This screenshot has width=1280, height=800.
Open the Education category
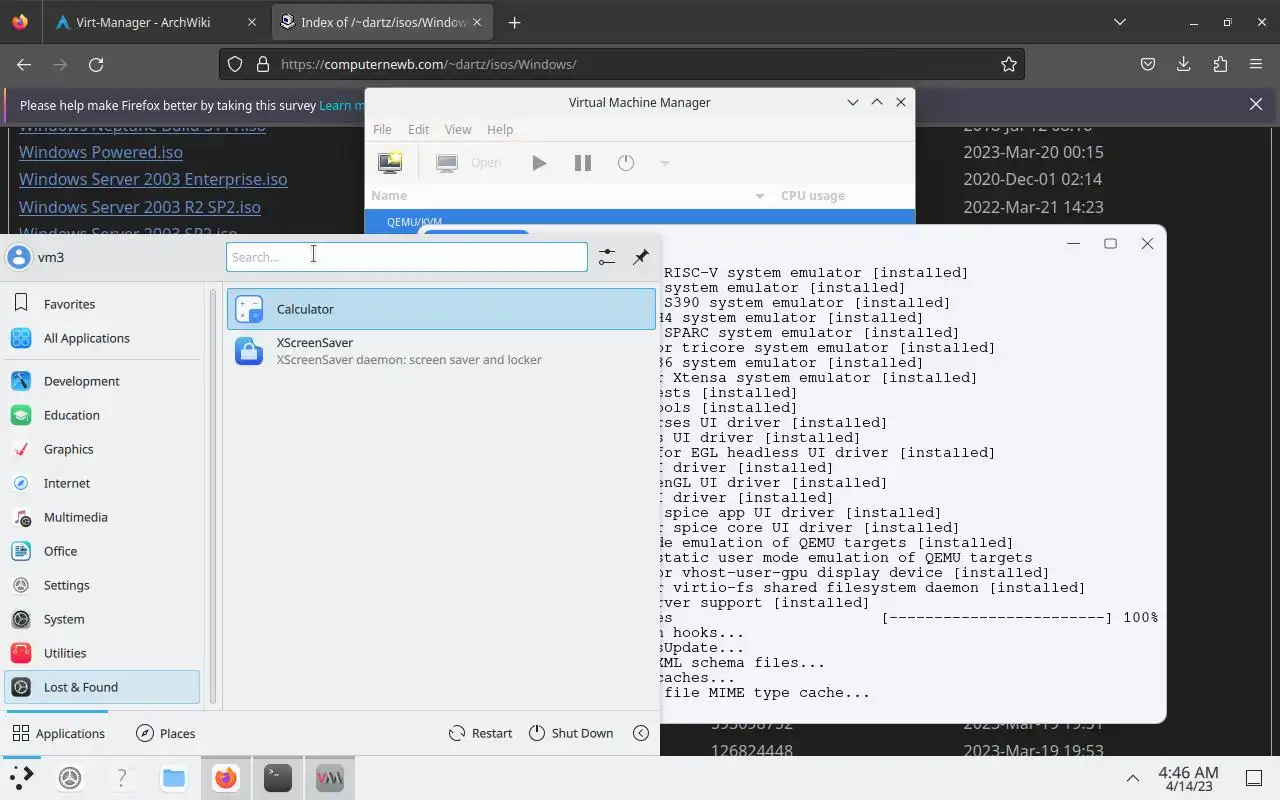pos(102,415)
